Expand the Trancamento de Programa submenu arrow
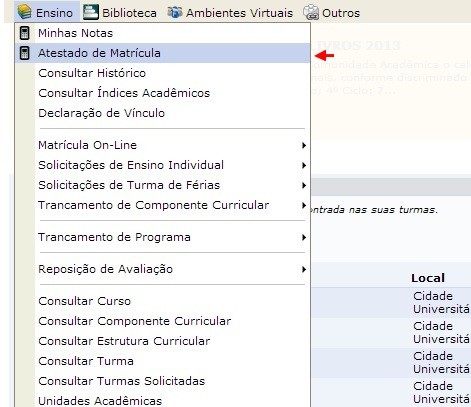The height and width of the screenshot is (407, 471). [304, 237]
